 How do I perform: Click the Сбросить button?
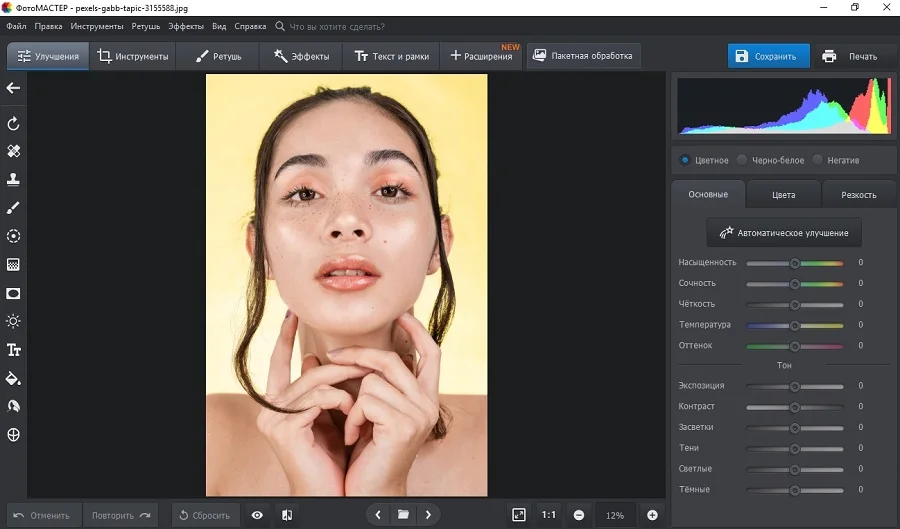[x=205, y=515]
